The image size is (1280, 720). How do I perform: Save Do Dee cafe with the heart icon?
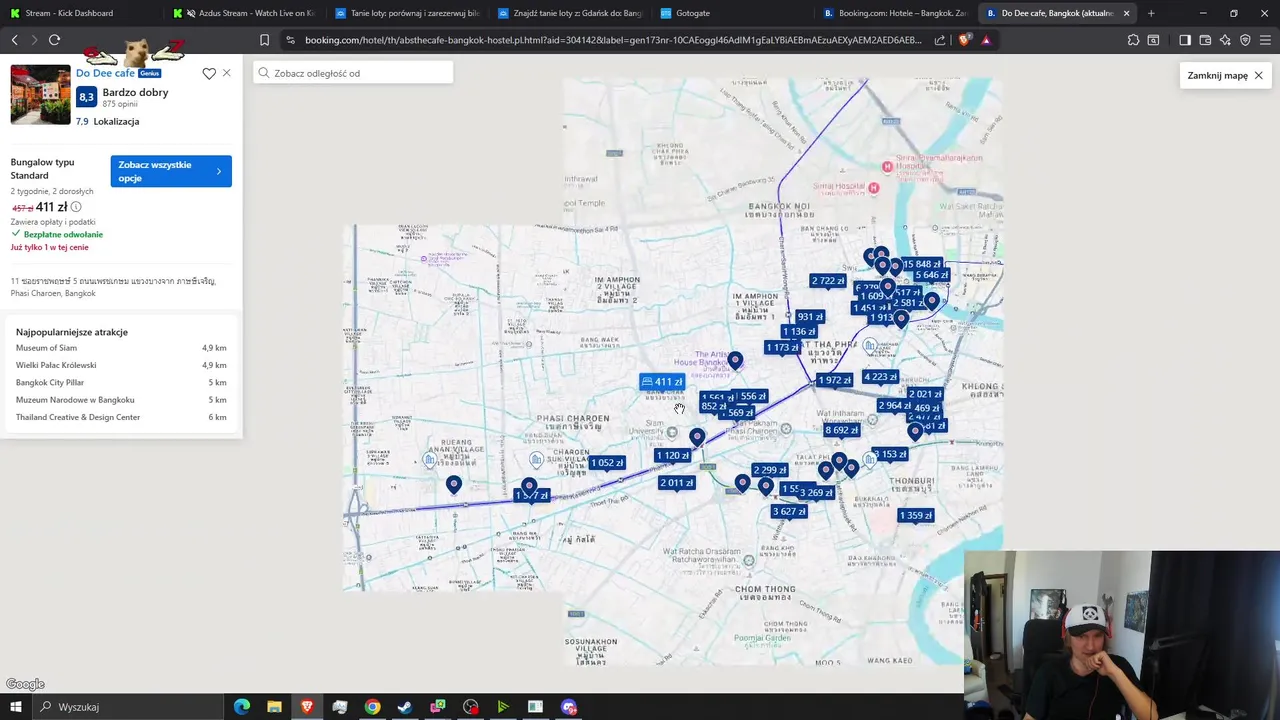click(x=209, y=73)
